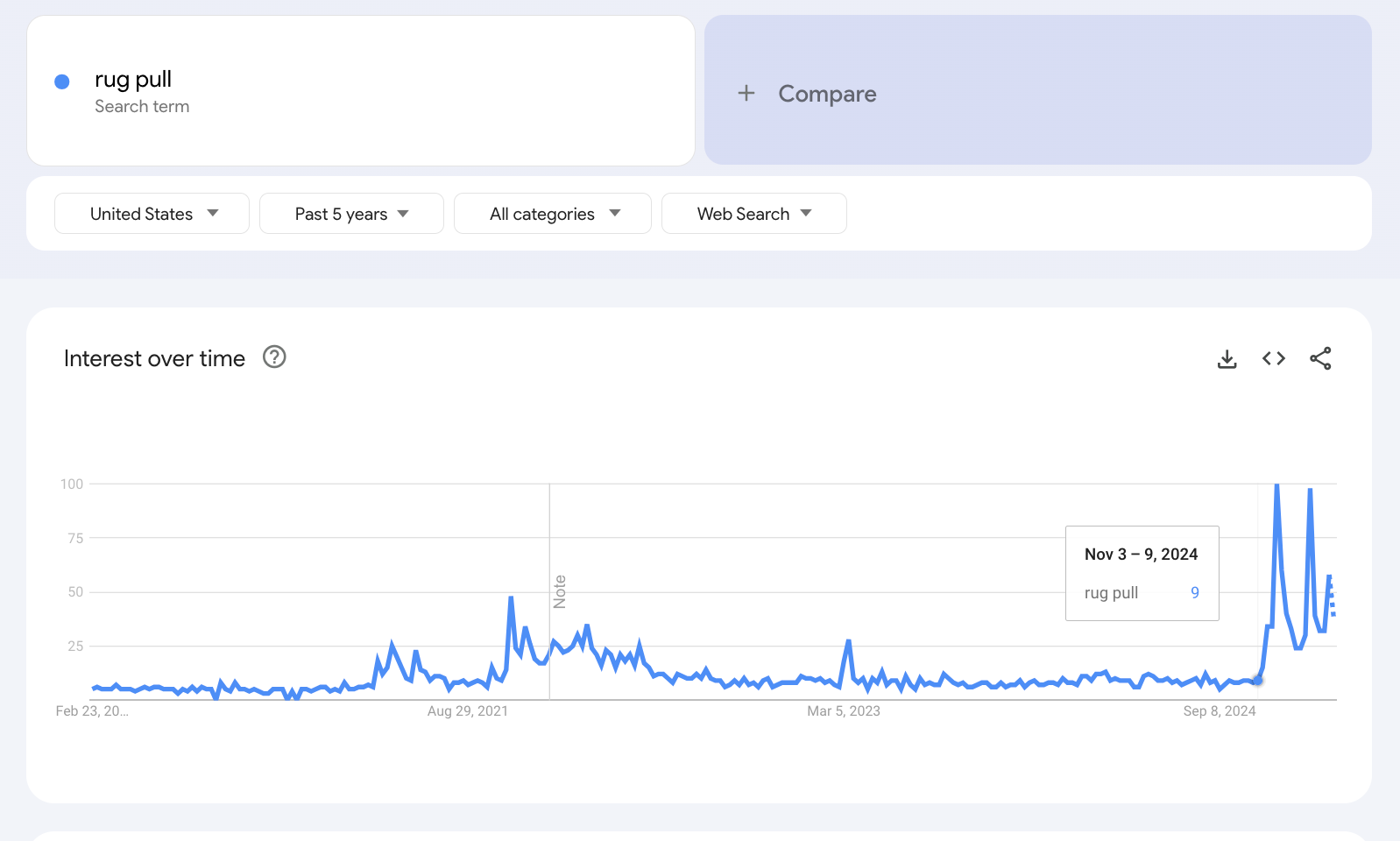Viewport: 1400px width, 841px height.
Task: Click the Mar 5, 2023 axis label
Action: pos(843,710)
